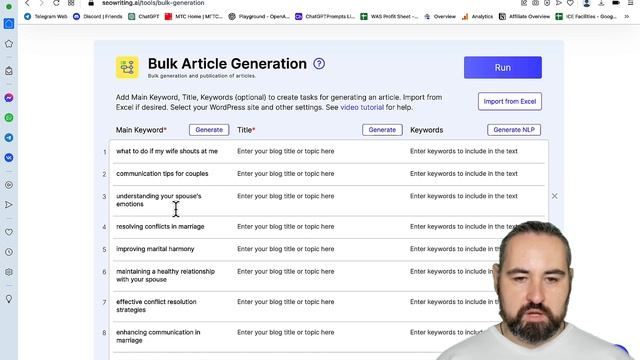This screenshot has width=640, height=360.
Task: Open ICE Facilities Google bookmark
Action: (586, 17)
